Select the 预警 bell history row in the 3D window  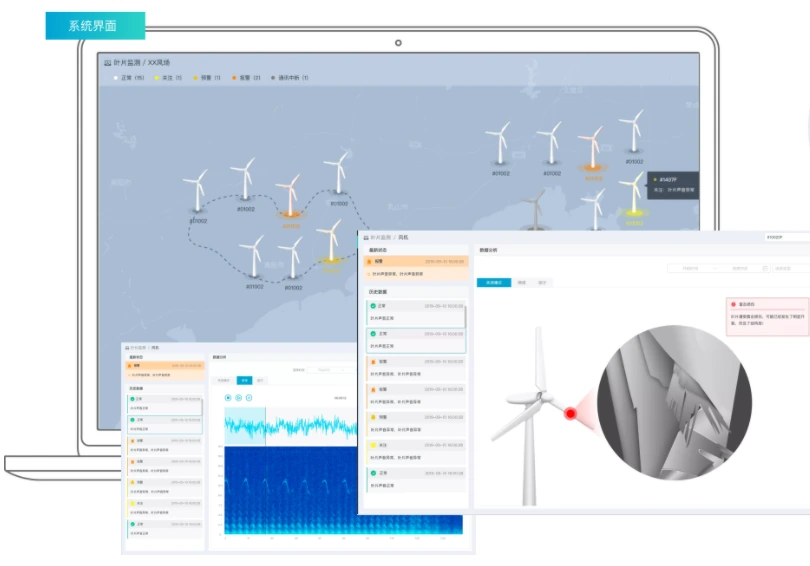click(x=416, y=424)
